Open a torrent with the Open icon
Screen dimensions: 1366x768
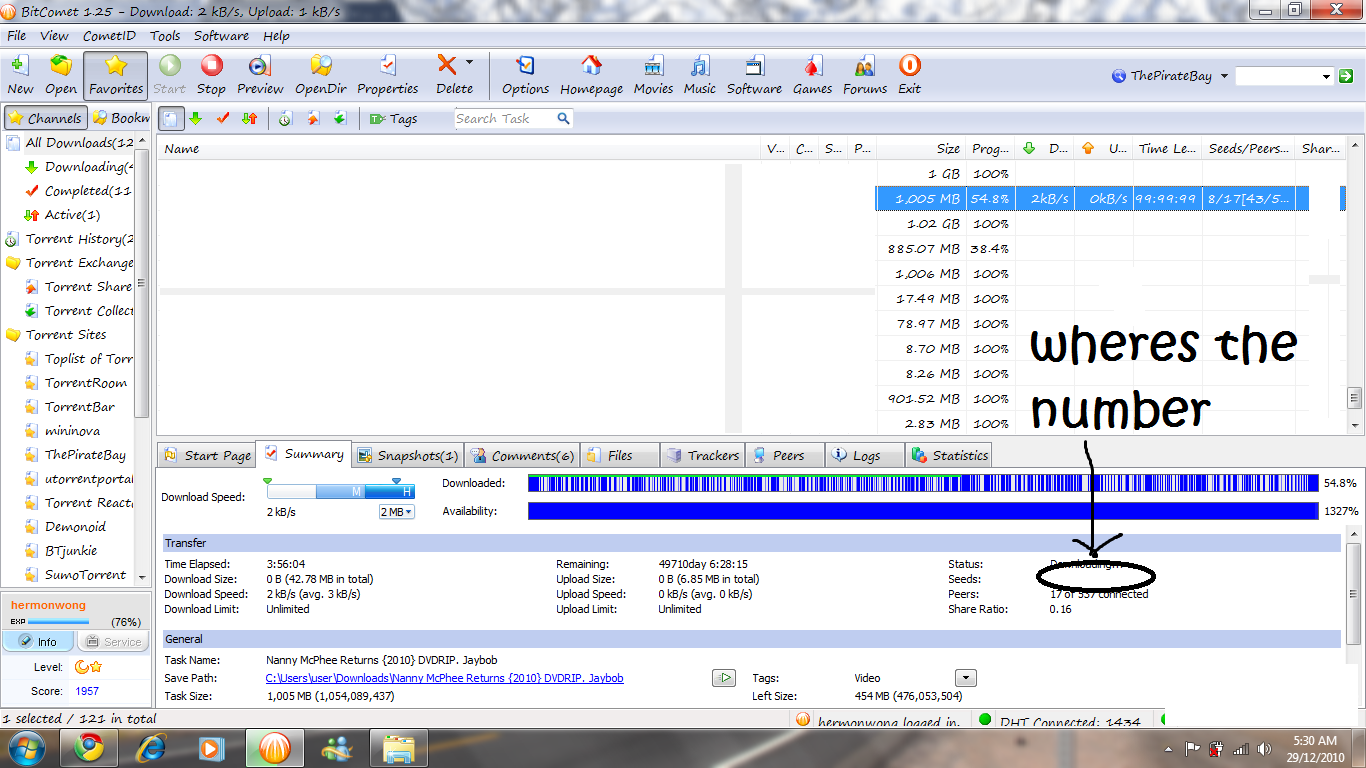click(61, 75)
